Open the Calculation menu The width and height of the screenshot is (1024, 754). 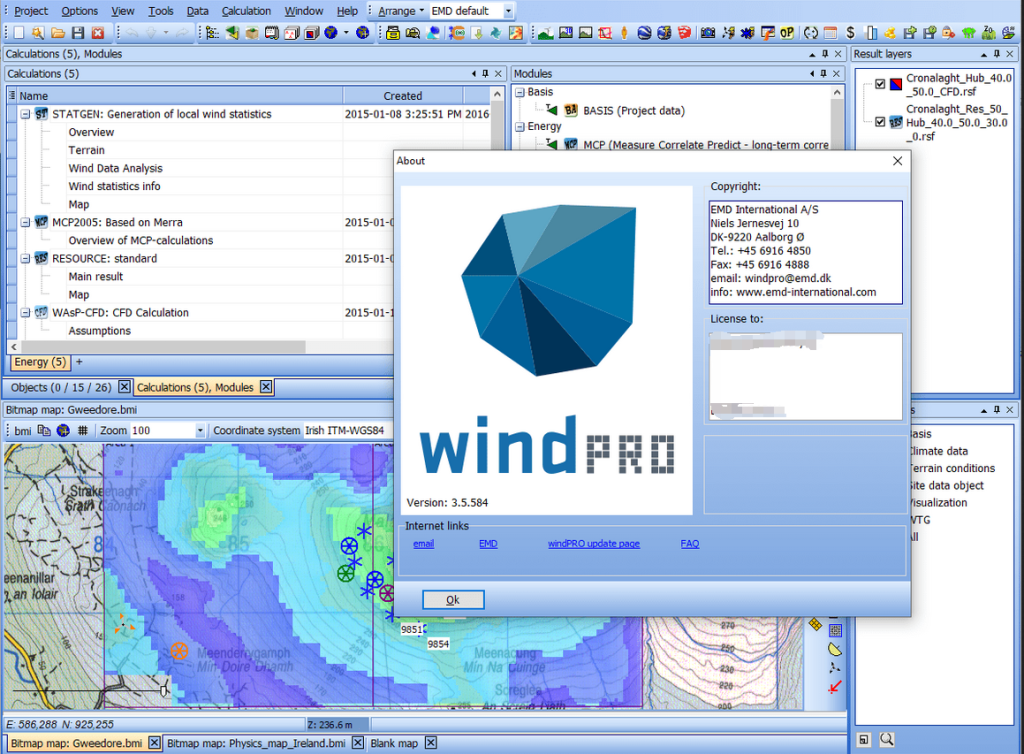[x=246, y=11]
